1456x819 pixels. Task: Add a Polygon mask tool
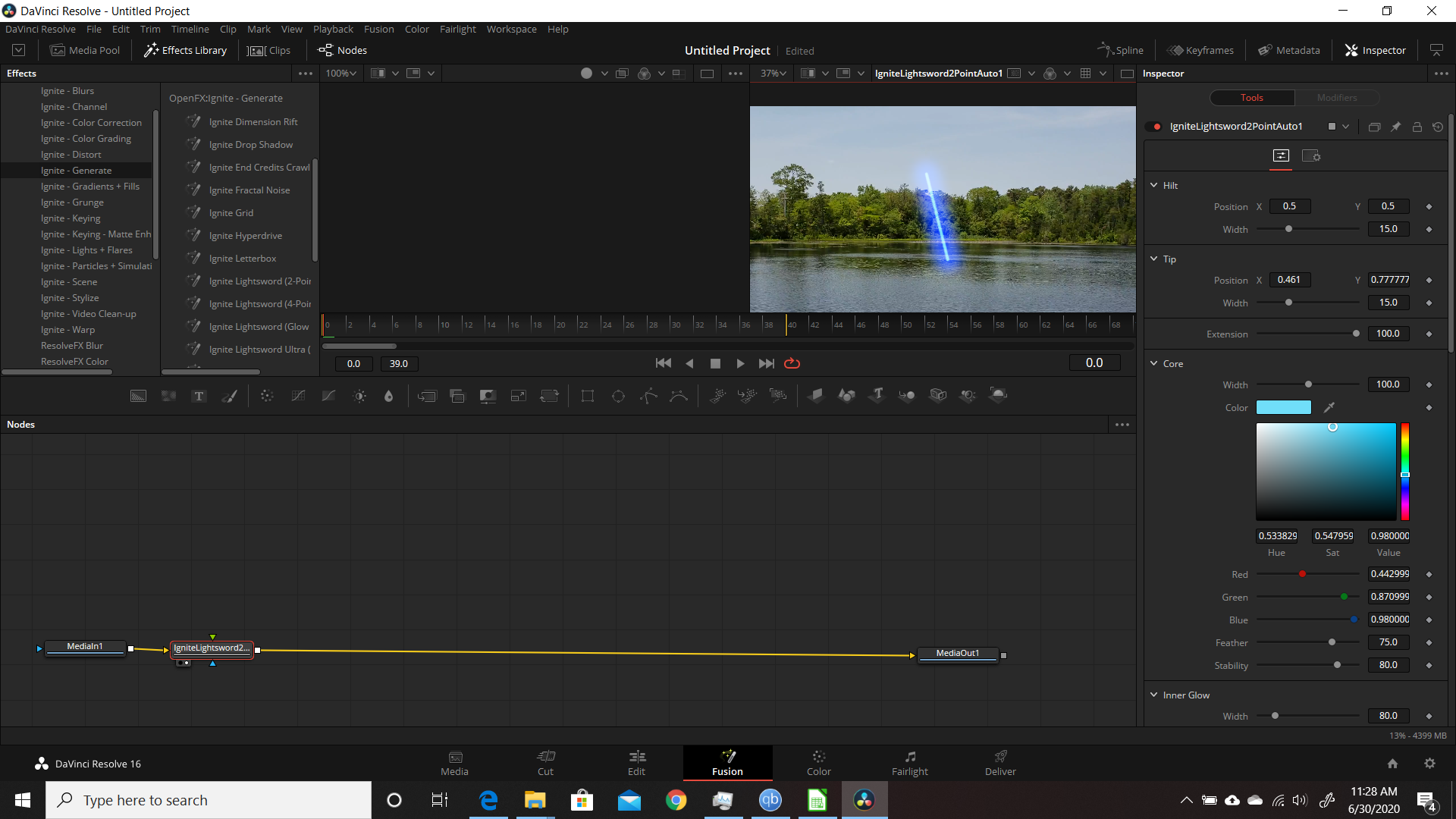pyautogui.click(x=648, y=396)
